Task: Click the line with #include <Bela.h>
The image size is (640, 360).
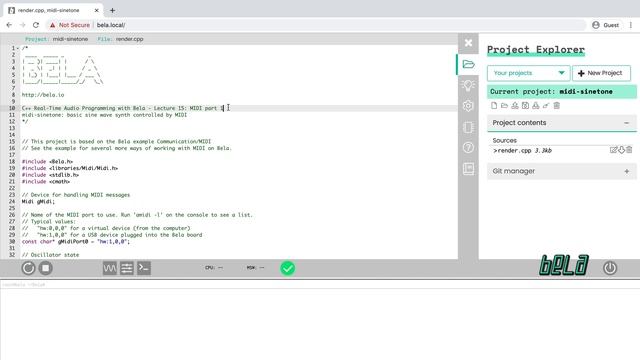Action: 47,162
